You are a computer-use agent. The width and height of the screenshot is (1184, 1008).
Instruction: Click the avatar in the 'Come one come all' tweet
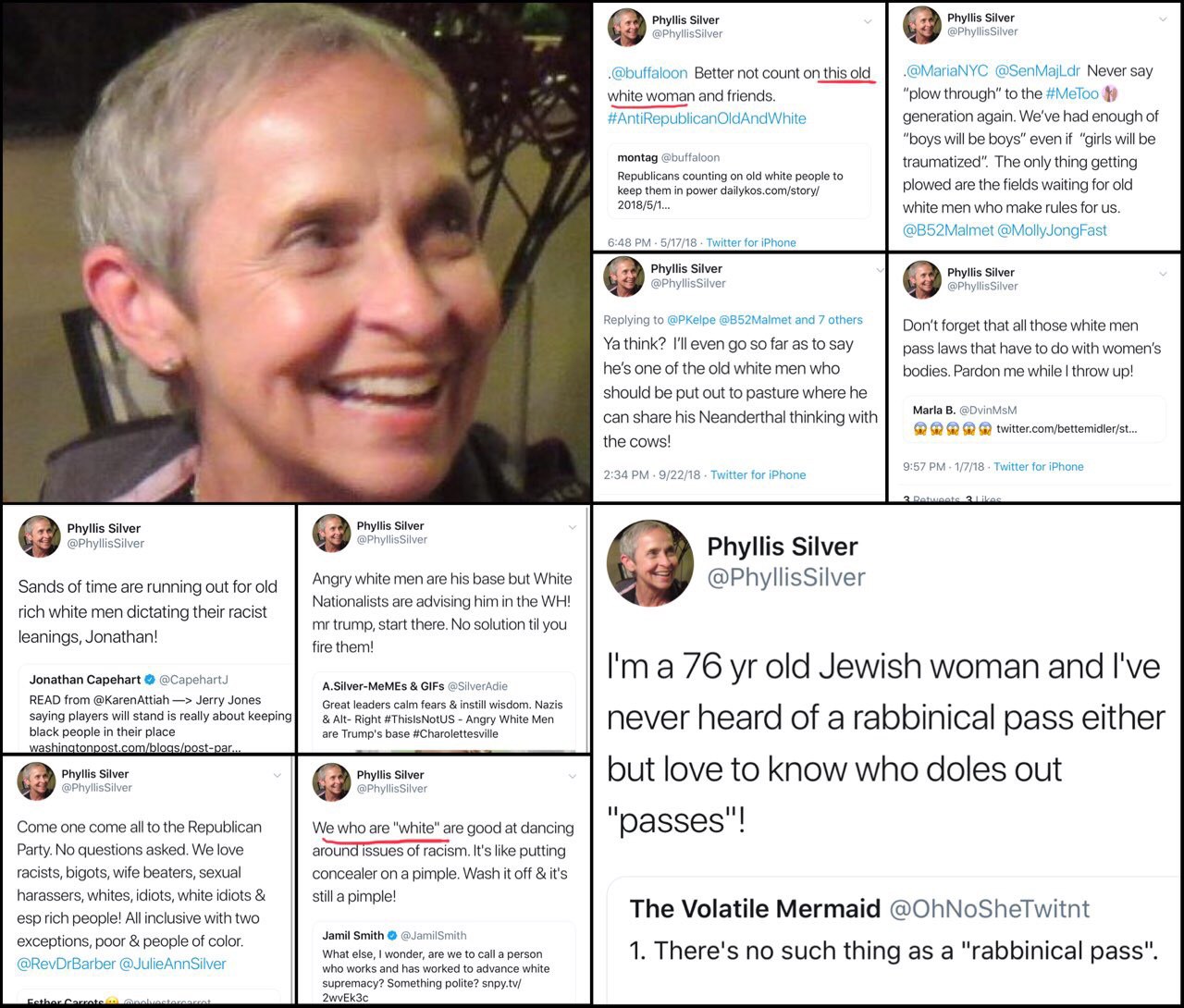36,781
